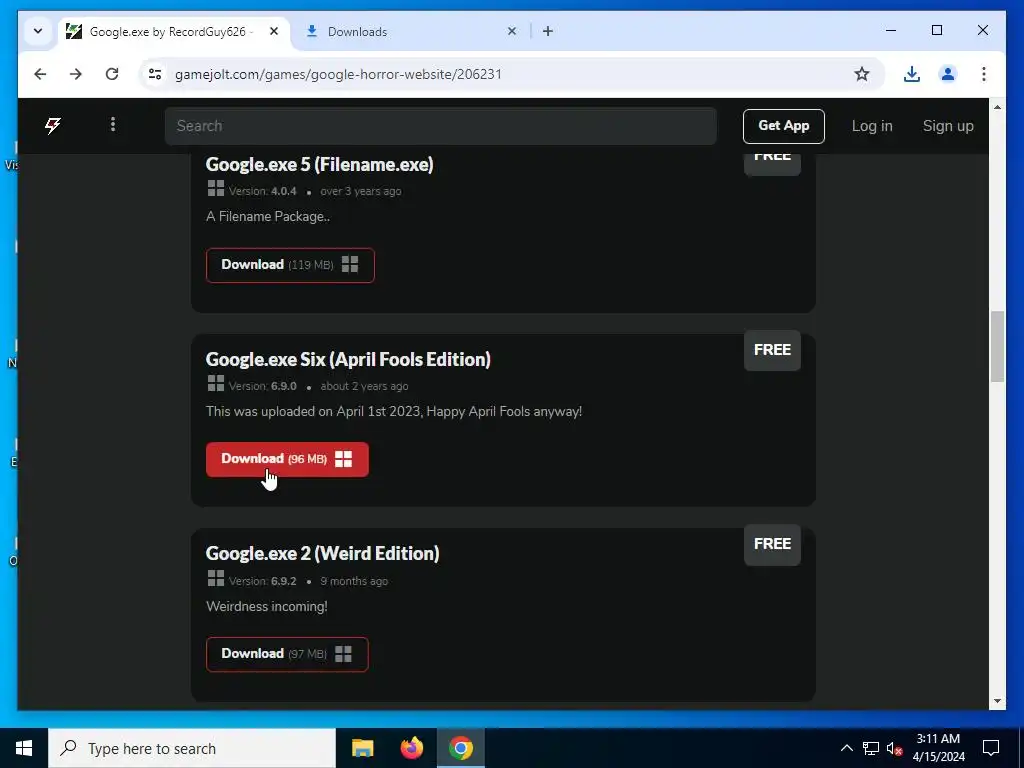Open the Windows Start menu

coord(24,748)
